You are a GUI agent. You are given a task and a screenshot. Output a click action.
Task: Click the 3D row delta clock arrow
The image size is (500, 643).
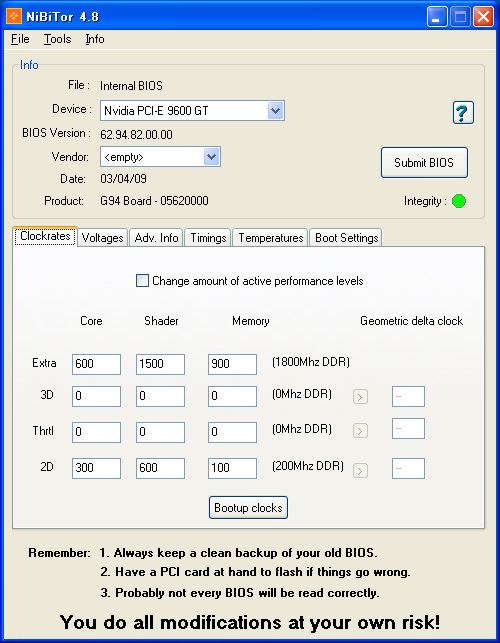[360, 397]
